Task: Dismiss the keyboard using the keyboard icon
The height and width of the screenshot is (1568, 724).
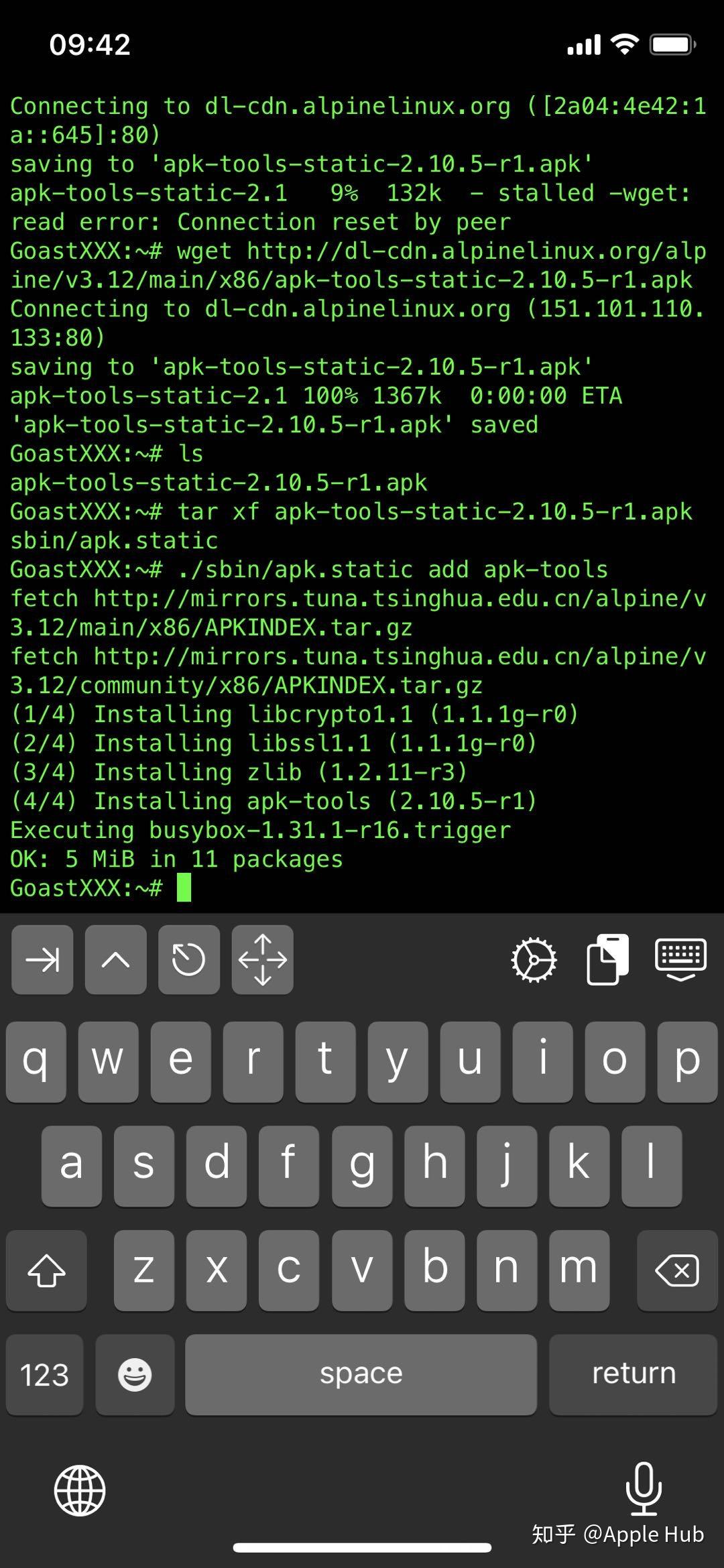Action: (680, 960)
